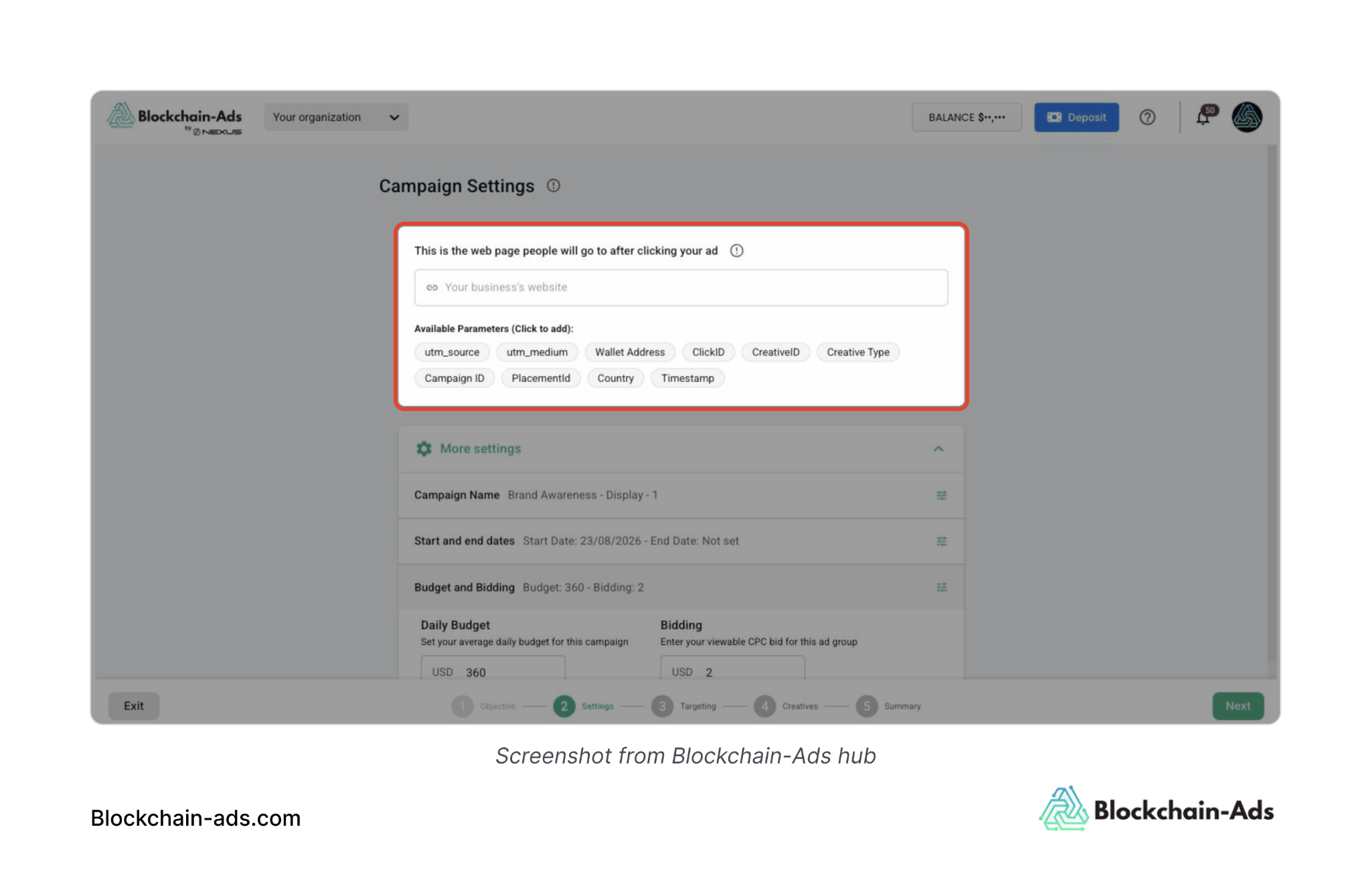Open the user profile avatar
The image size is (1371, 896).
pos(1246,117)
